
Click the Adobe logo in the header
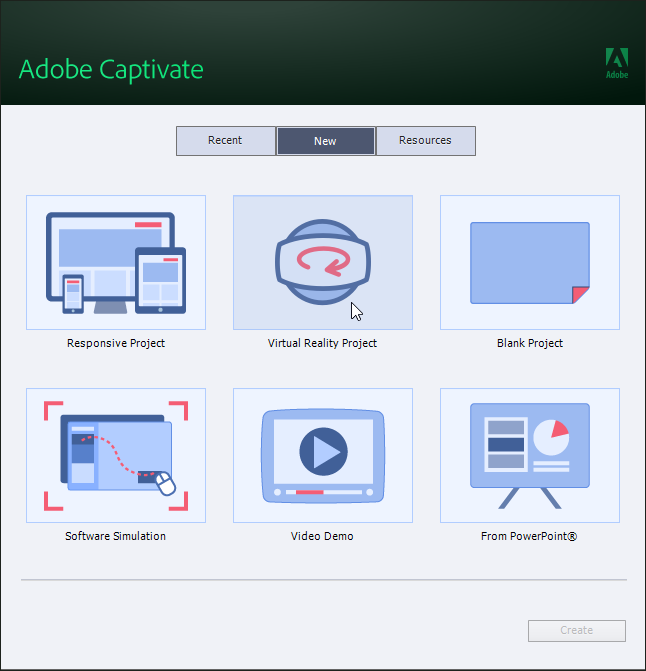click(x=617, y=61)
